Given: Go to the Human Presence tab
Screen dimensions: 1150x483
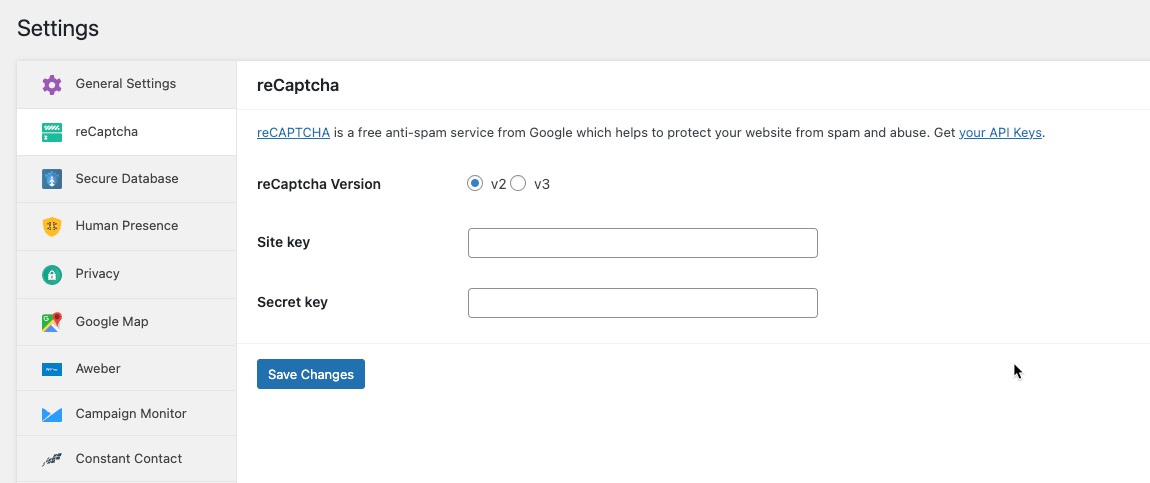Looking at the screenshot, I should click(127, 226).
